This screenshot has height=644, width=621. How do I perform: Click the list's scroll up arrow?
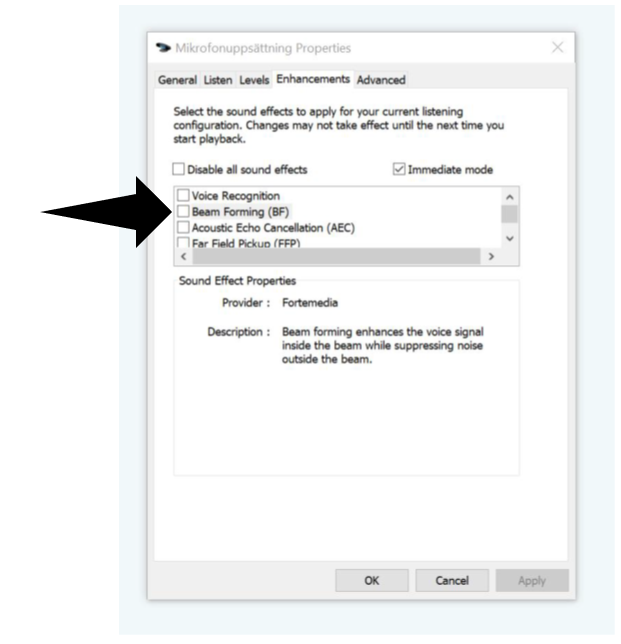click(x=510, y=197)
